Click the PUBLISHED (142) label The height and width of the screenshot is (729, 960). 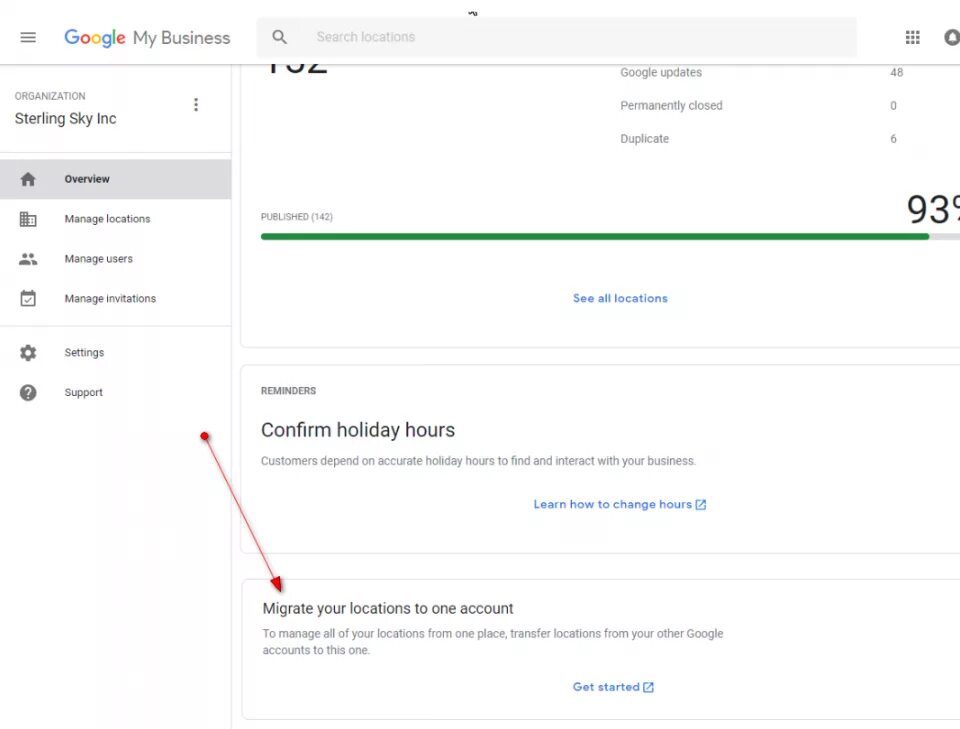pos(296,217)
